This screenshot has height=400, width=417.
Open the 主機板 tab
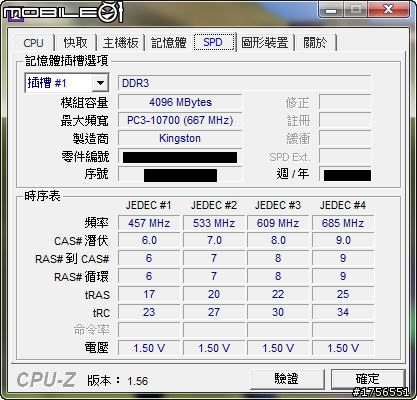pos(121,43)
